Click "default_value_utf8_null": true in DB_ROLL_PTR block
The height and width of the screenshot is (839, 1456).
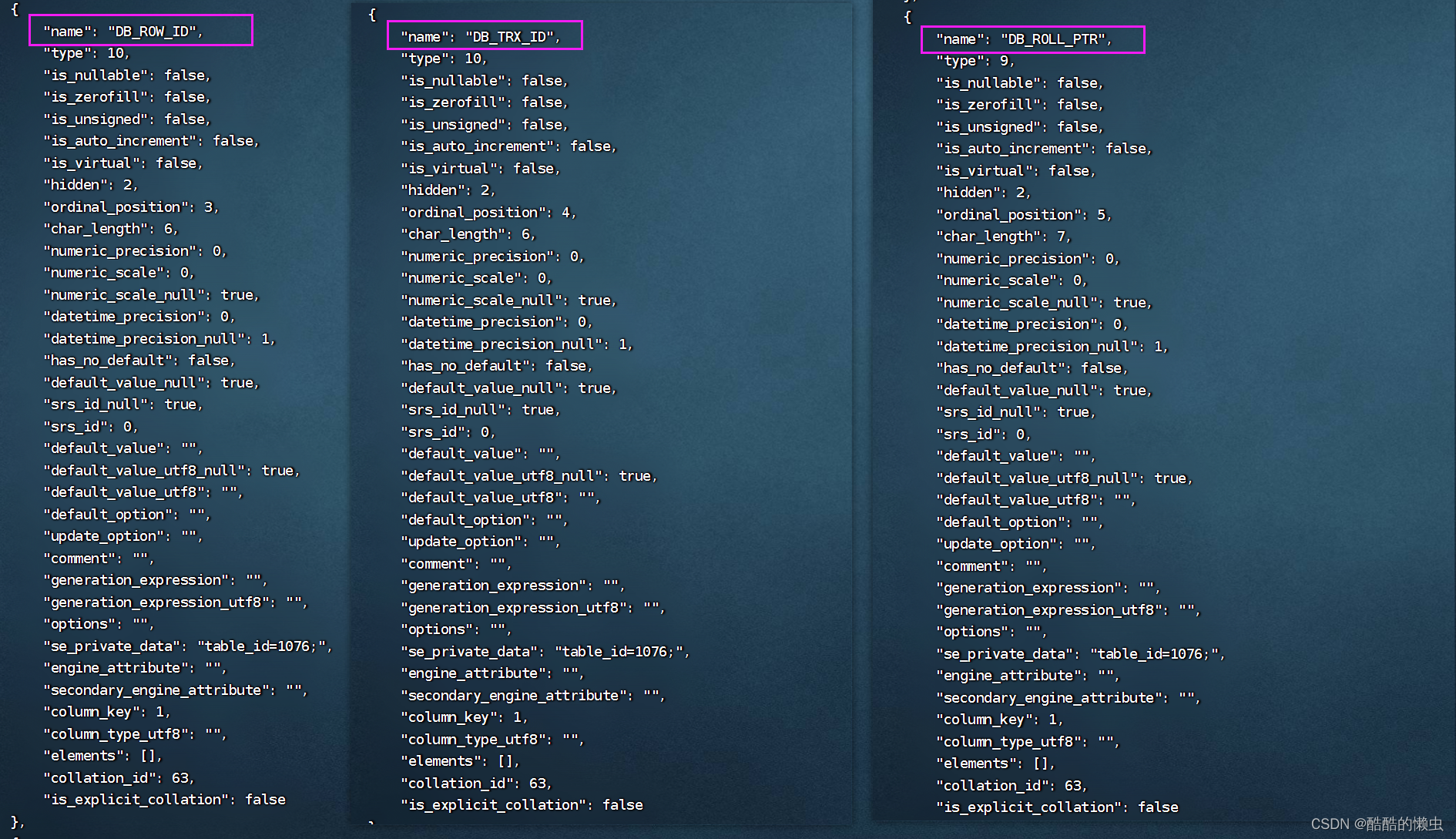[1065, 478]
